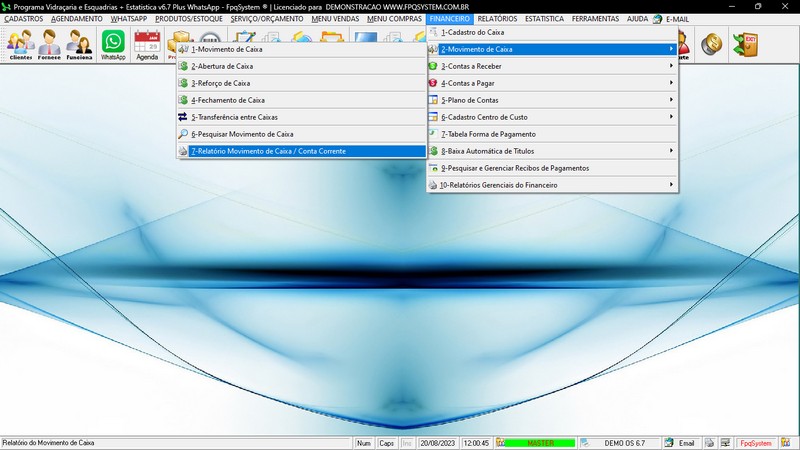The image size is (800, 450).
Task: Click the Email status bar icon
Action: pos(680,443)
